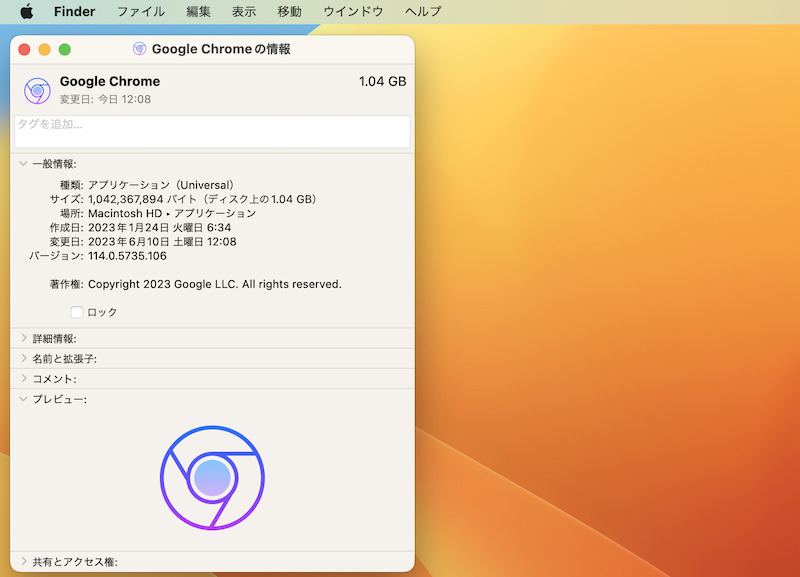Expand the 名前と拡張子 section
Image resolution: width=800 pixels, height=577 pixels.
point(23,359)
